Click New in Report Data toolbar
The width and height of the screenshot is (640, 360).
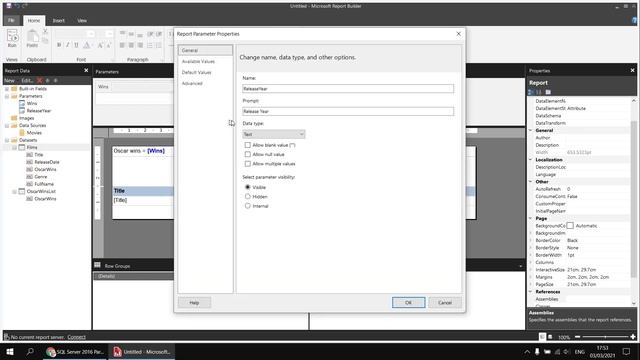[x=10, y=80]
